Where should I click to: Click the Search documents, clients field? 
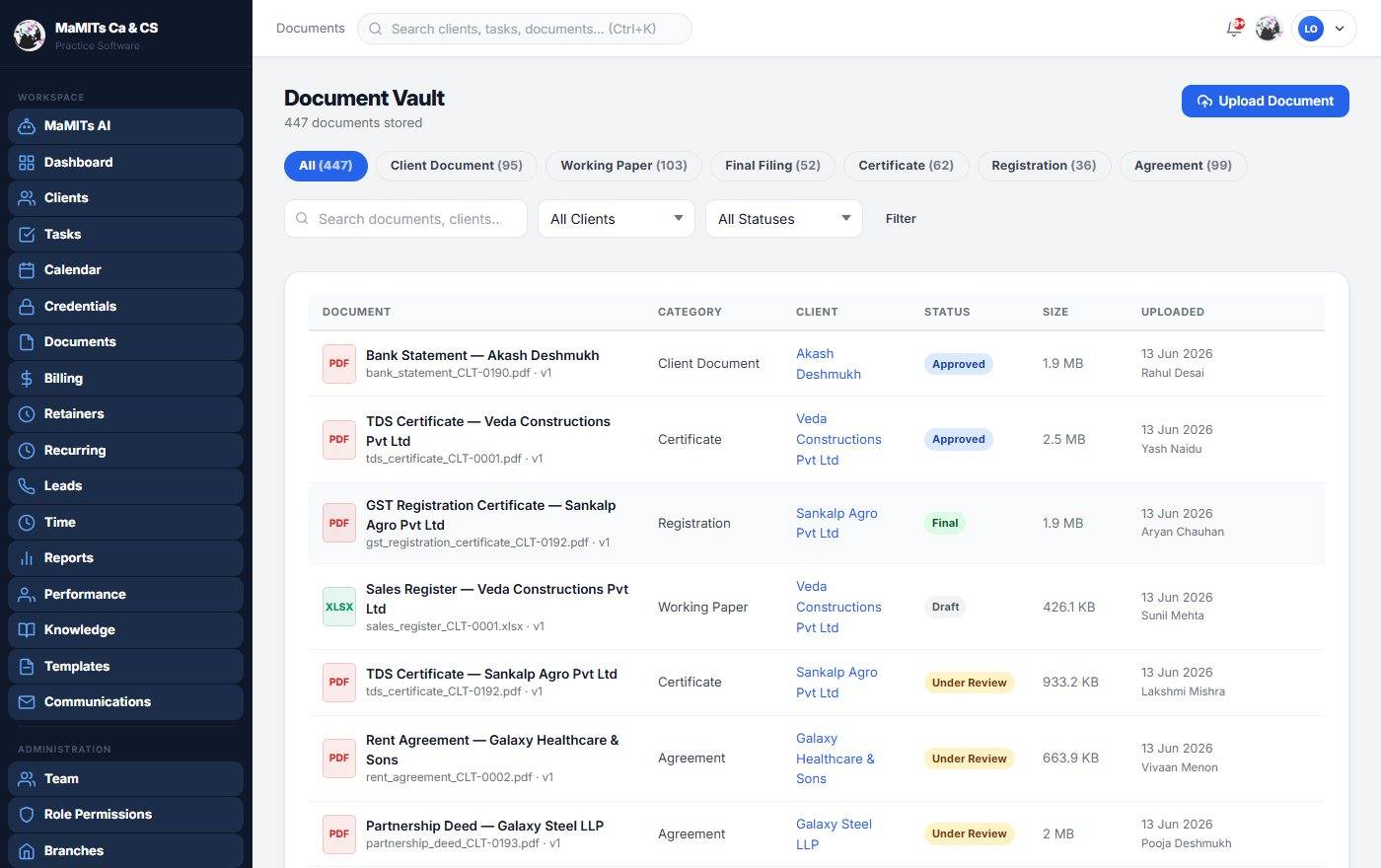pos(405,219)
